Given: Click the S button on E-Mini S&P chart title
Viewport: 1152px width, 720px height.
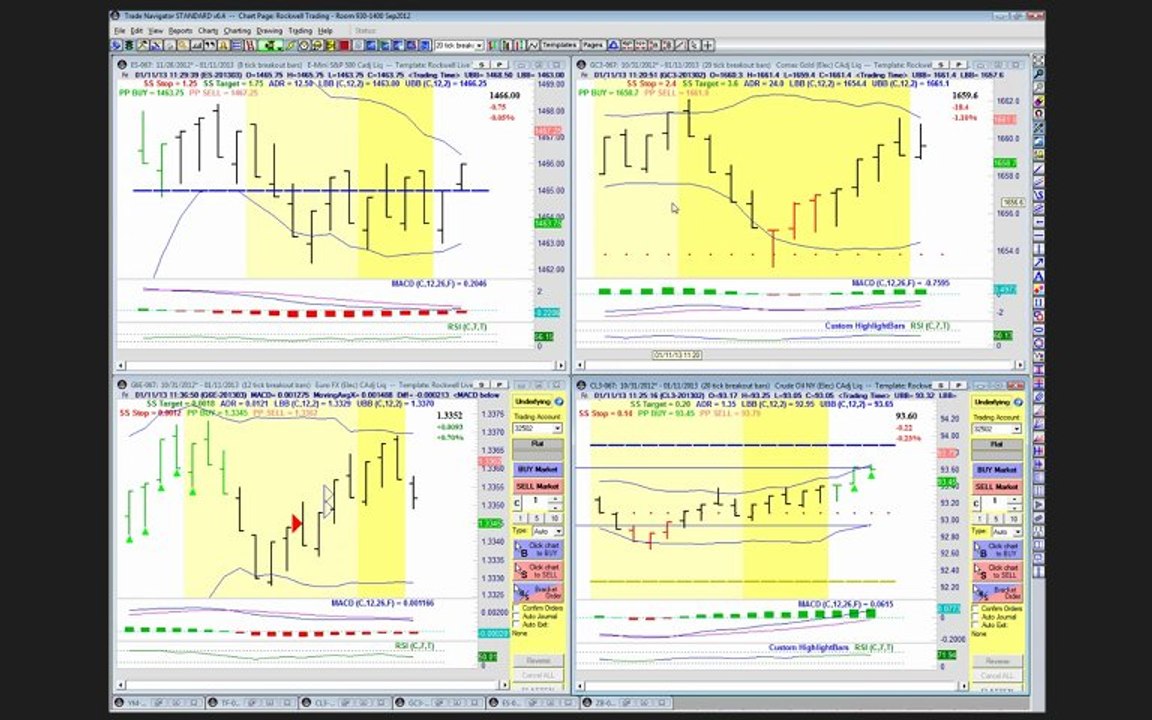Looking at the screenshot, I should (482, 65).
